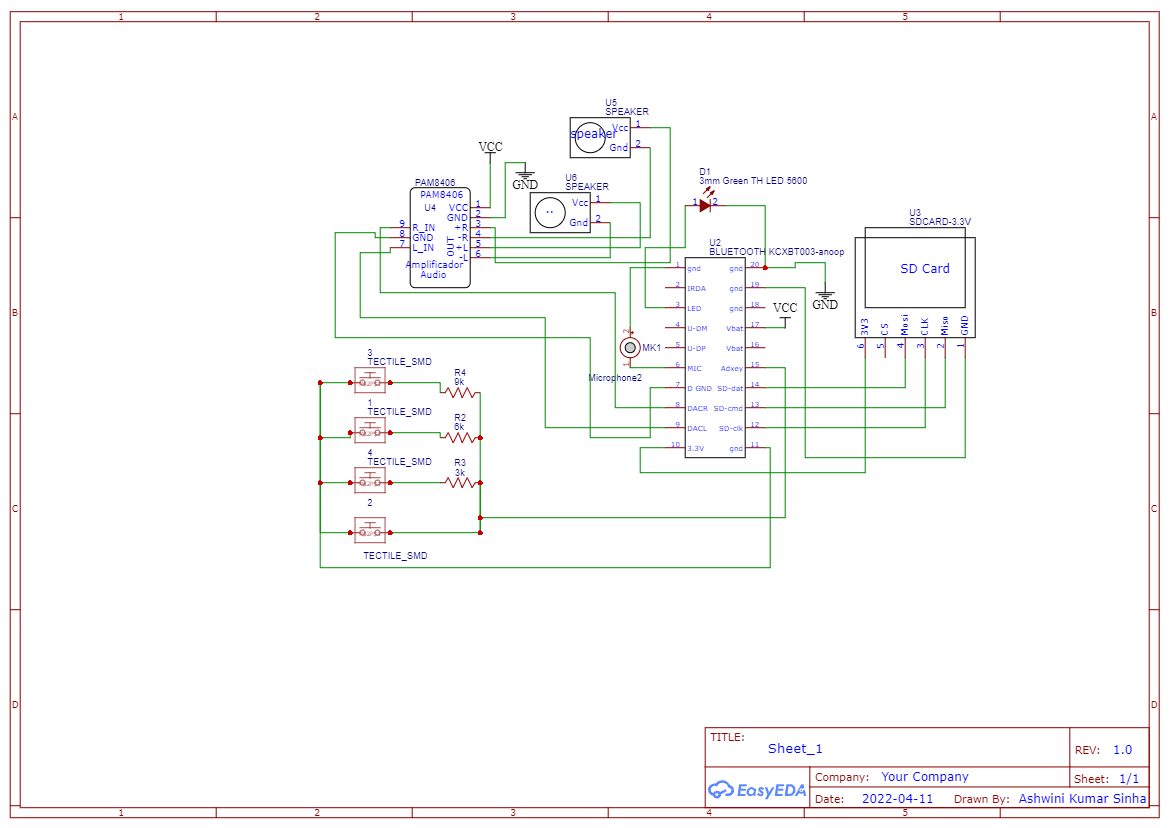1169x828 pixels.
Task: Click the R2 6k resistor
Action: tap(460, 437)
